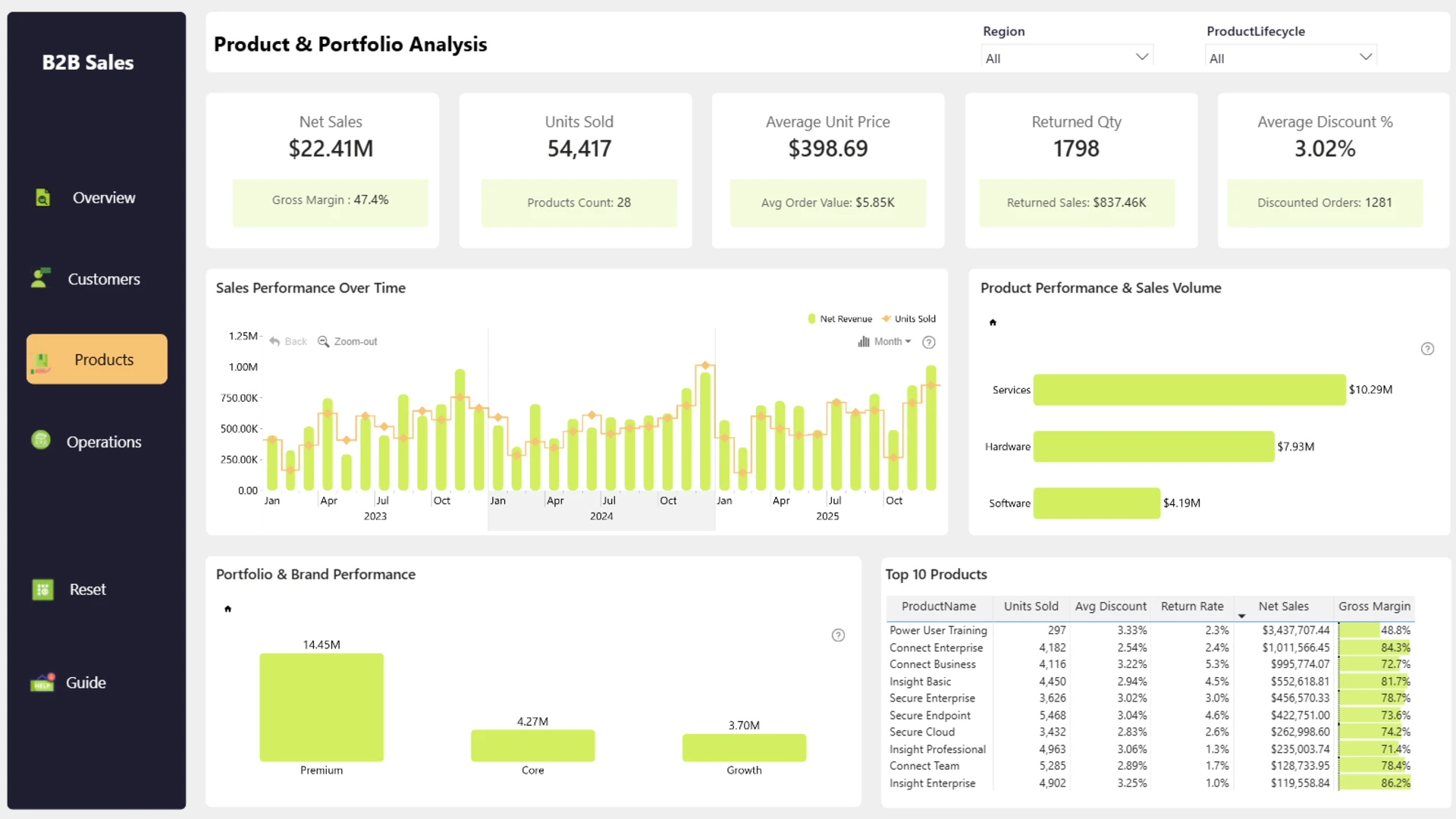Select the Insight Enterprise row
The height and width of the screenshot is (819, 1456).
coord(1150,783)
